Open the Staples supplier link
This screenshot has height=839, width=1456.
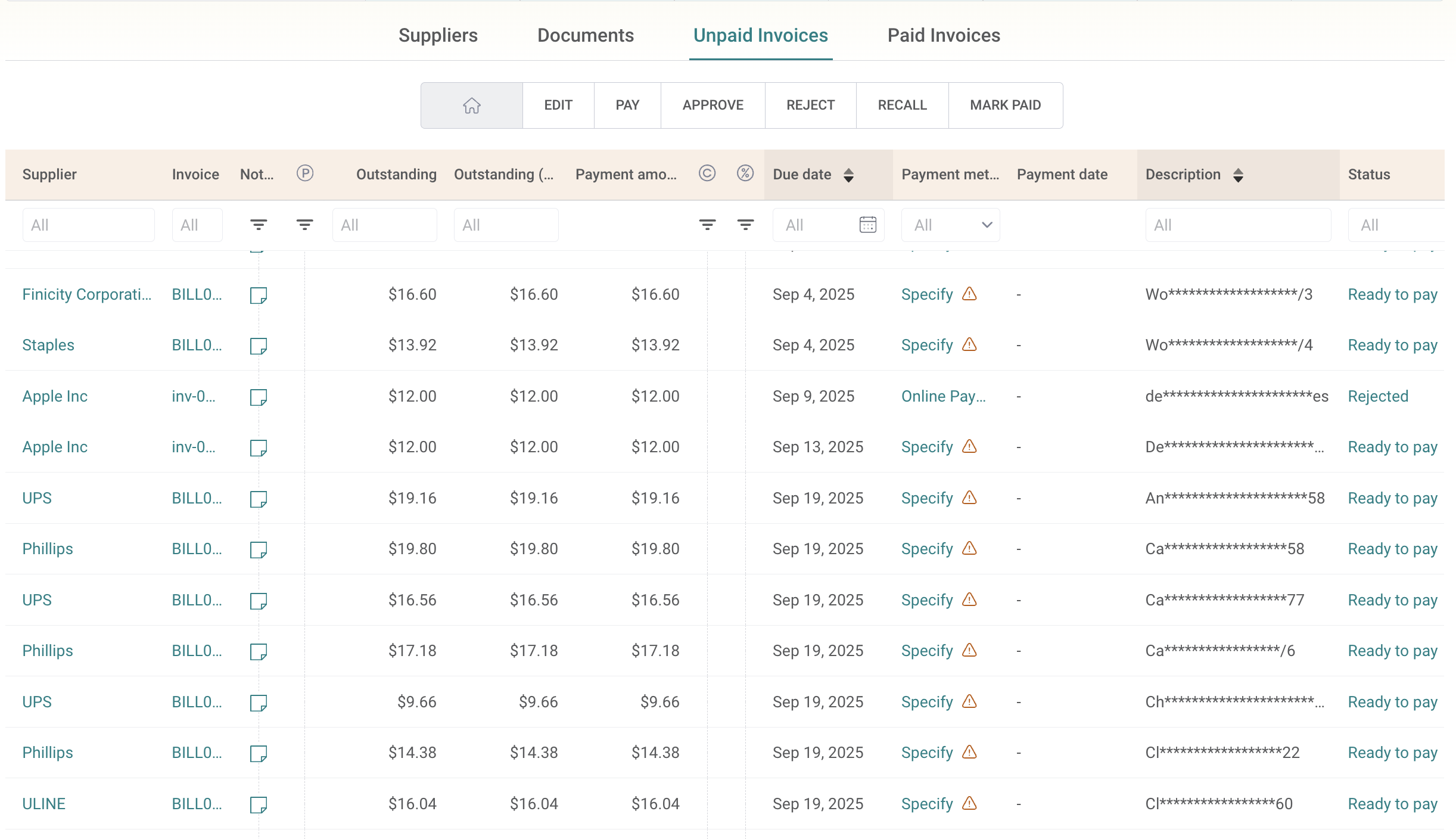[x=48, y=345]
